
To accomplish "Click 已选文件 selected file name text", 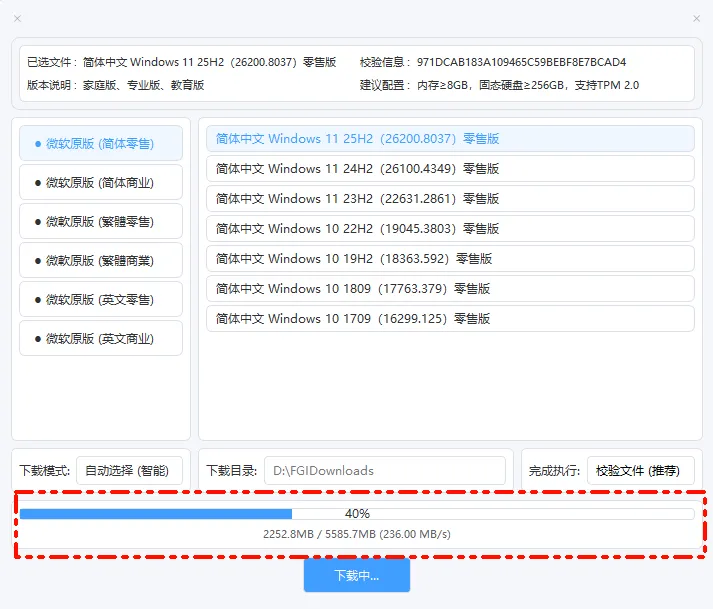I will pyautogui.click(x=210, y=62).
